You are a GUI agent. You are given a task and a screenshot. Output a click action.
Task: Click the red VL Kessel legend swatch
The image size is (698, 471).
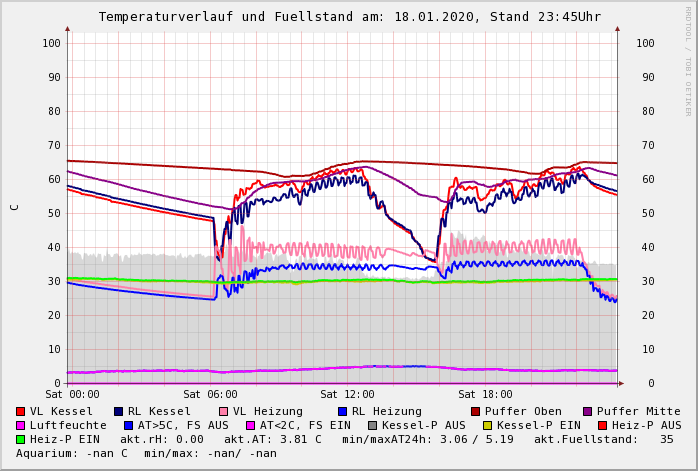tap(21, 411)
